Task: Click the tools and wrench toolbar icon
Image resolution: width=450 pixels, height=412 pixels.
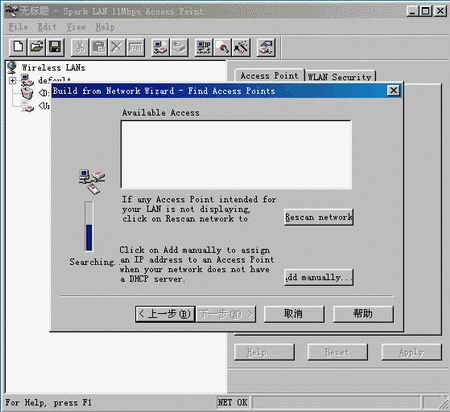Action: click(x=241, y=47)
